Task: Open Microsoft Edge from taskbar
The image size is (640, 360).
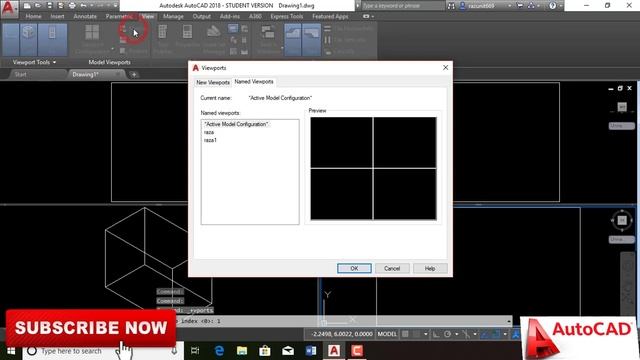Action: (219, 351)
